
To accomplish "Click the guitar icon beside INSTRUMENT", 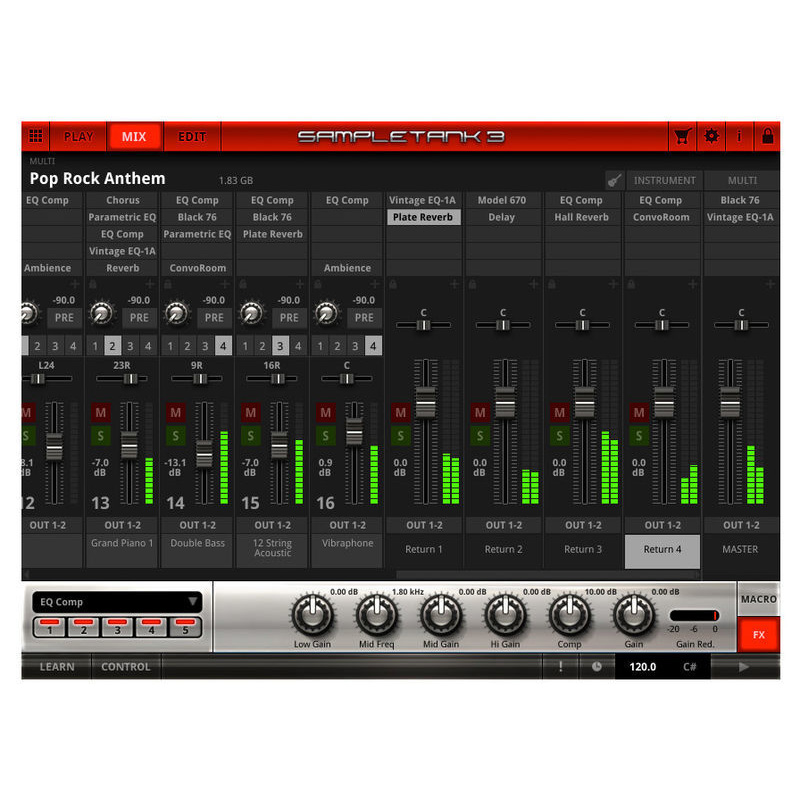I will coord(615,180).
